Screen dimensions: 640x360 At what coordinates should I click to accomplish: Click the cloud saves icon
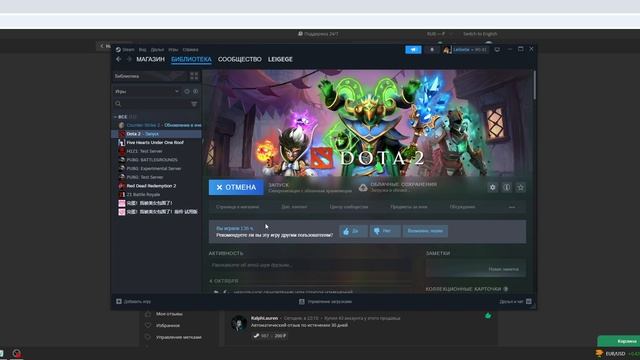(363, 188)
